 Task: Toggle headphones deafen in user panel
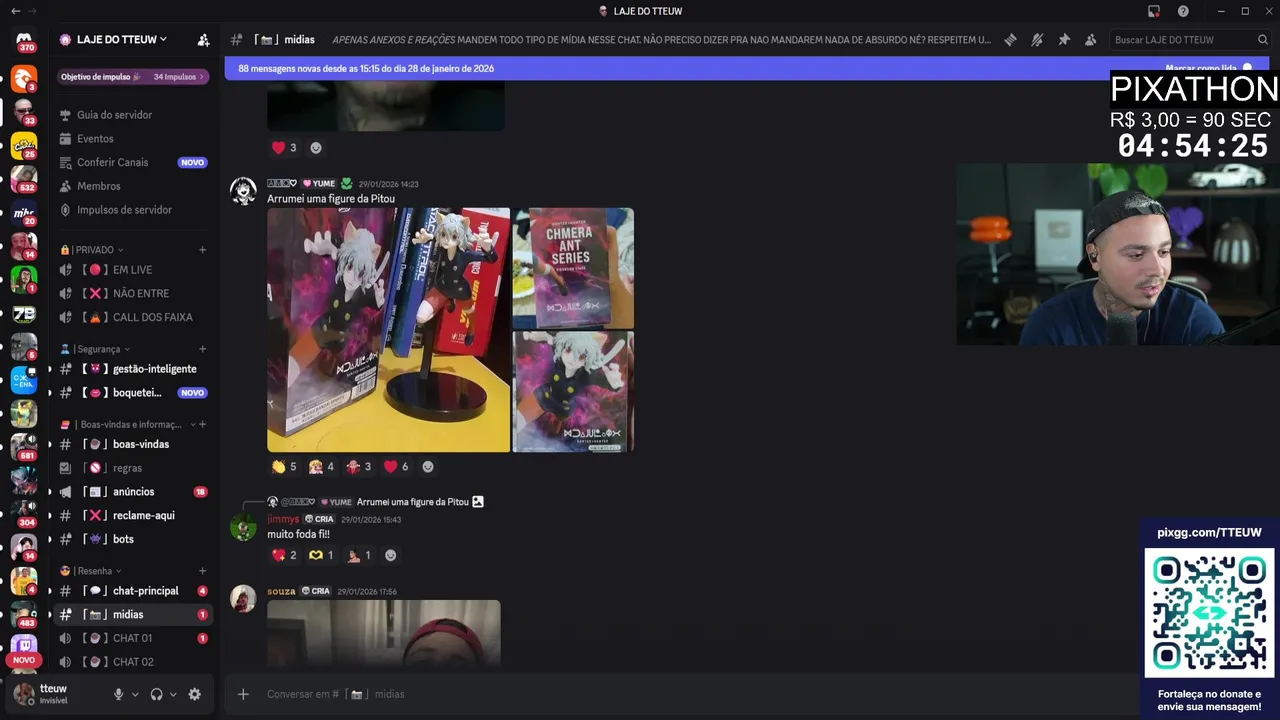click(156, 694)
